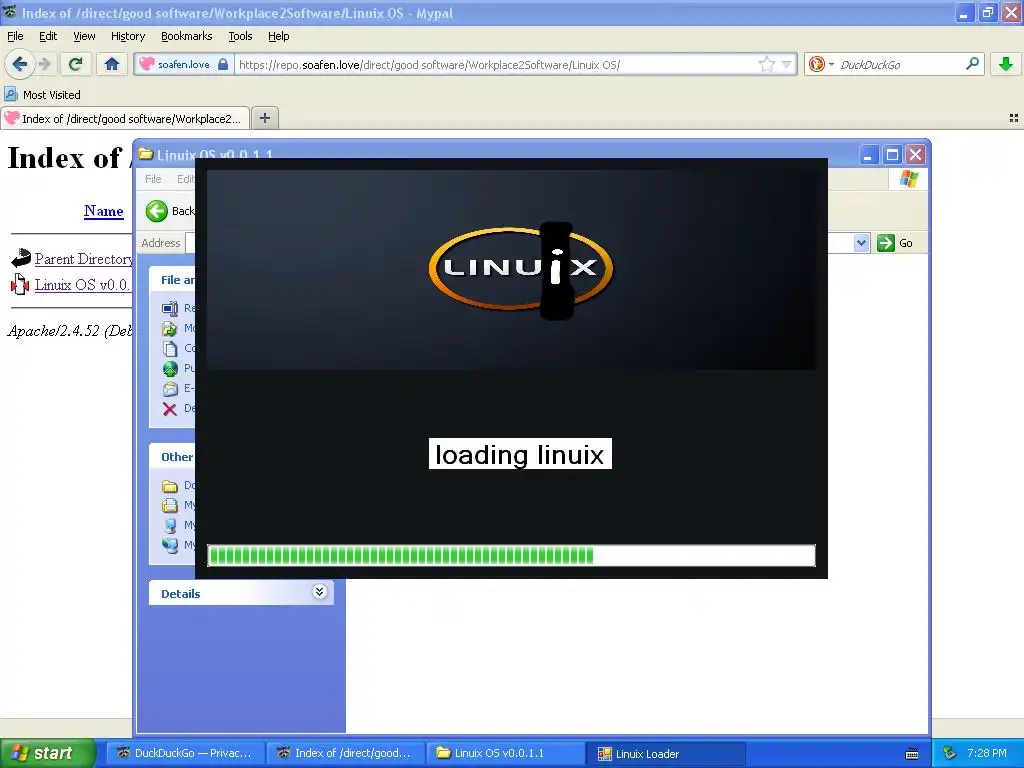Expand the Details panel chevron

(x=319, y=592)
